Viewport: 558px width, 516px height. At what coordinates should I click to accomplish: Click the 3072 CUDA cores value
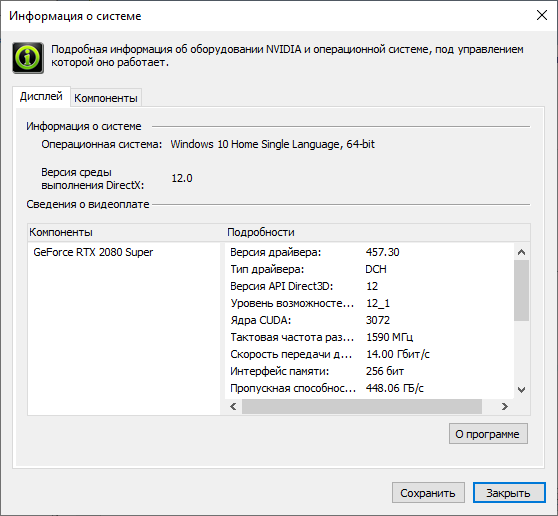(378, 320)
